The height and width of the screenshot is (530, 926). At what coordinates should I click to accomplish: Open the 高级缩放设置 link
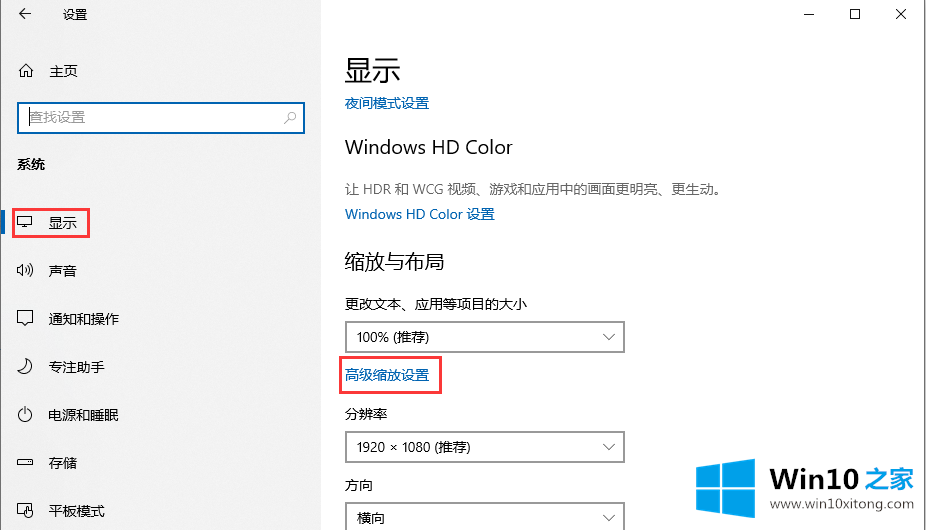pos(387,375)
